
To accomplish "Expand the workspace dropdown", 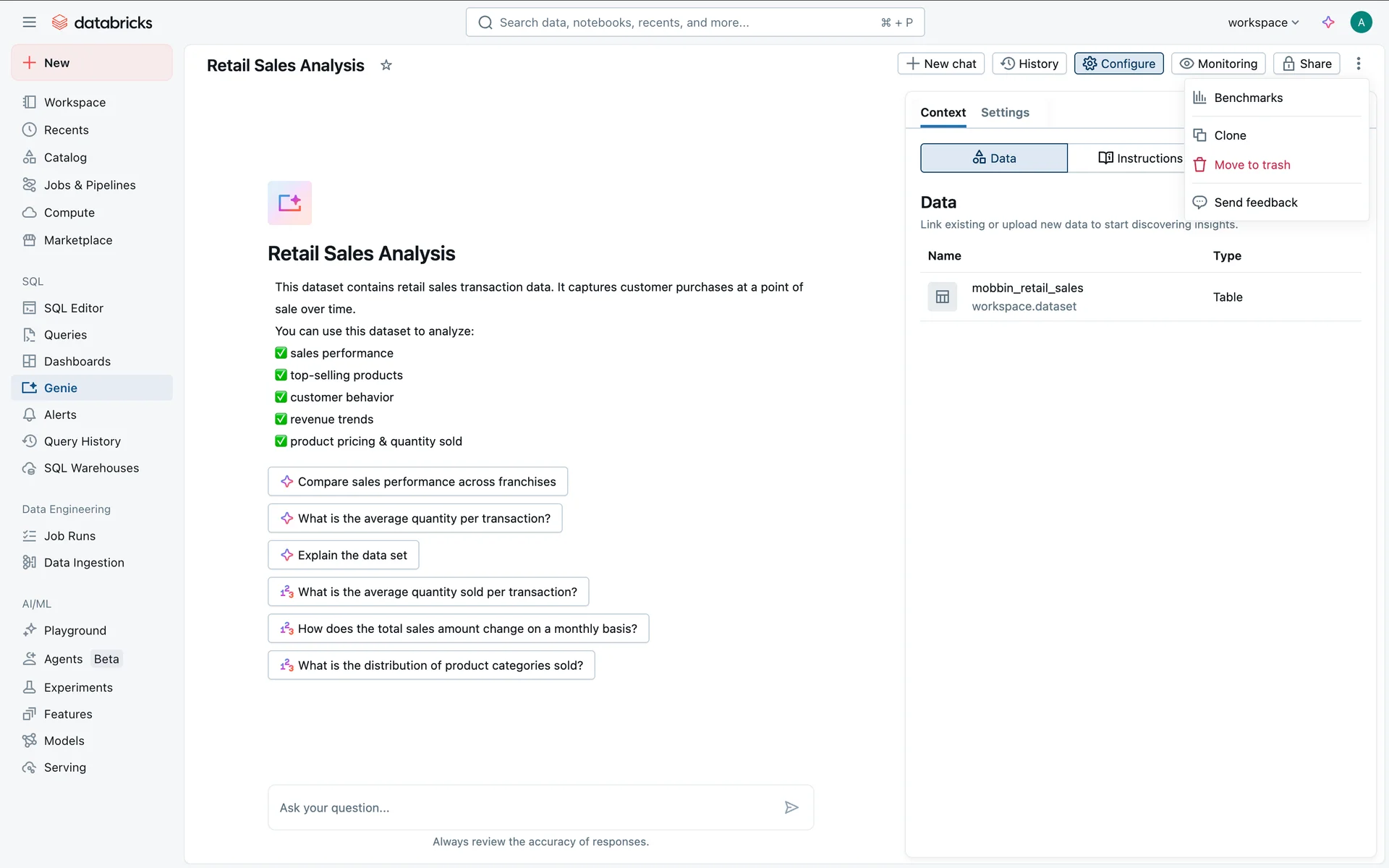I will (1263, 22).
